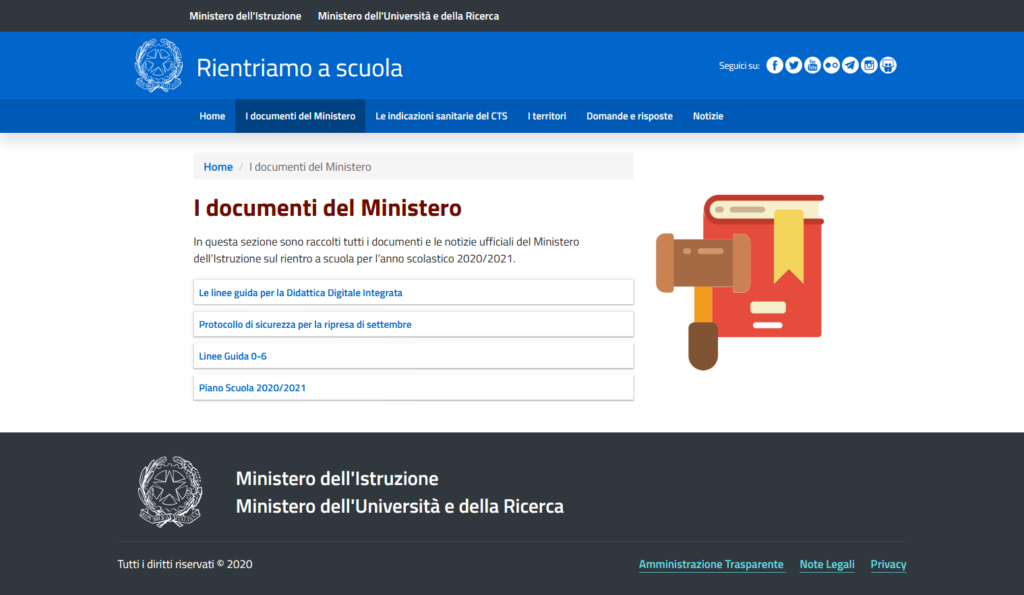Click footer text Ministero dell'Università e della Ricerca

pyautogui.click(x=400, y=506)
